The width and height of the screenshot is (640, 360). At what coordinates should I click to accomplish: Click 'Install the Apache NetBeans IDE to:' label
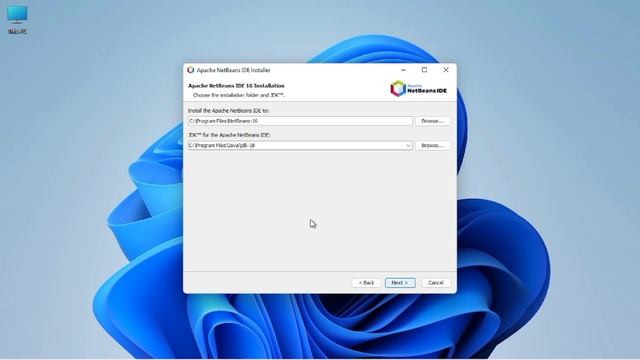pos(229,111)
